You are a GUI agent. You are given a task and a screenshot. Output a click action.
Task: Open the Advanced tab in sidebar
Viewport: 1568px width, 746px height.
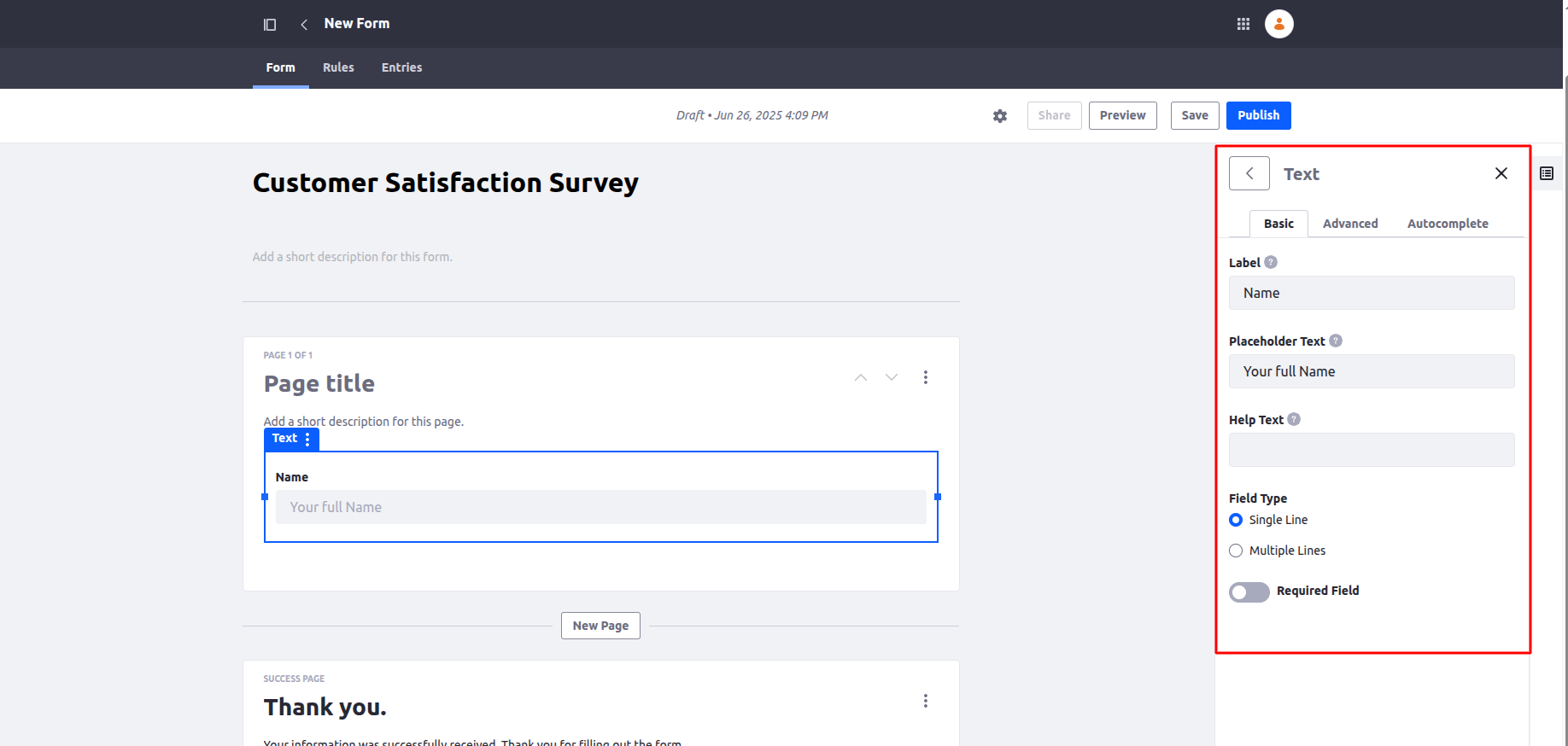[x=1349, y=224]
